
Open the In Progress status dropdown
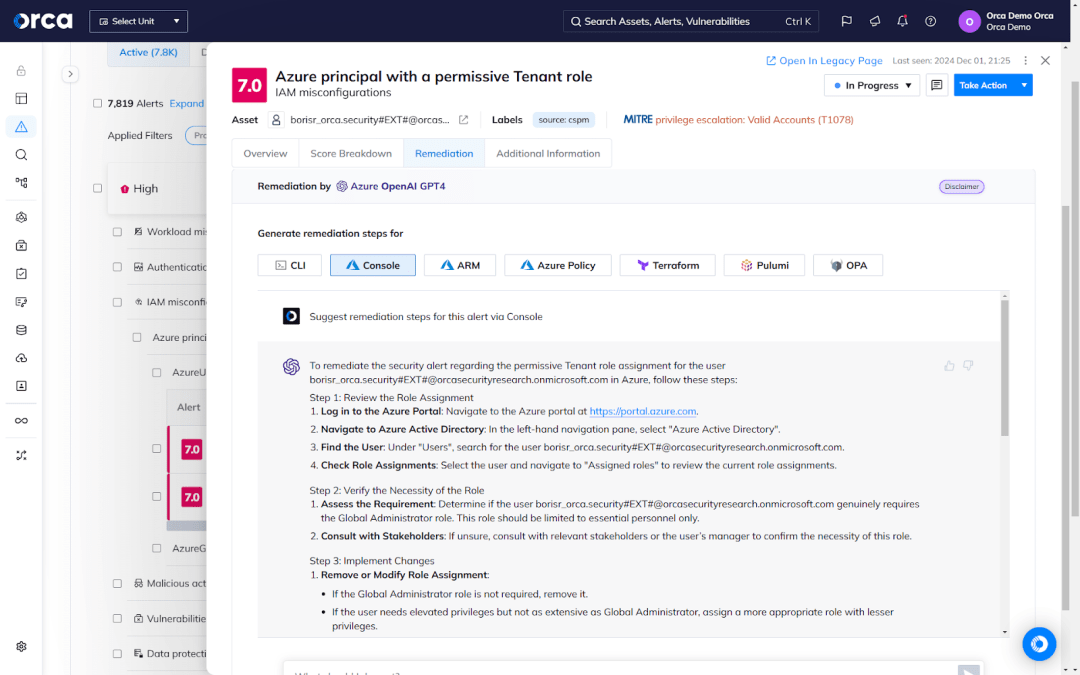[x=871, y=85]
